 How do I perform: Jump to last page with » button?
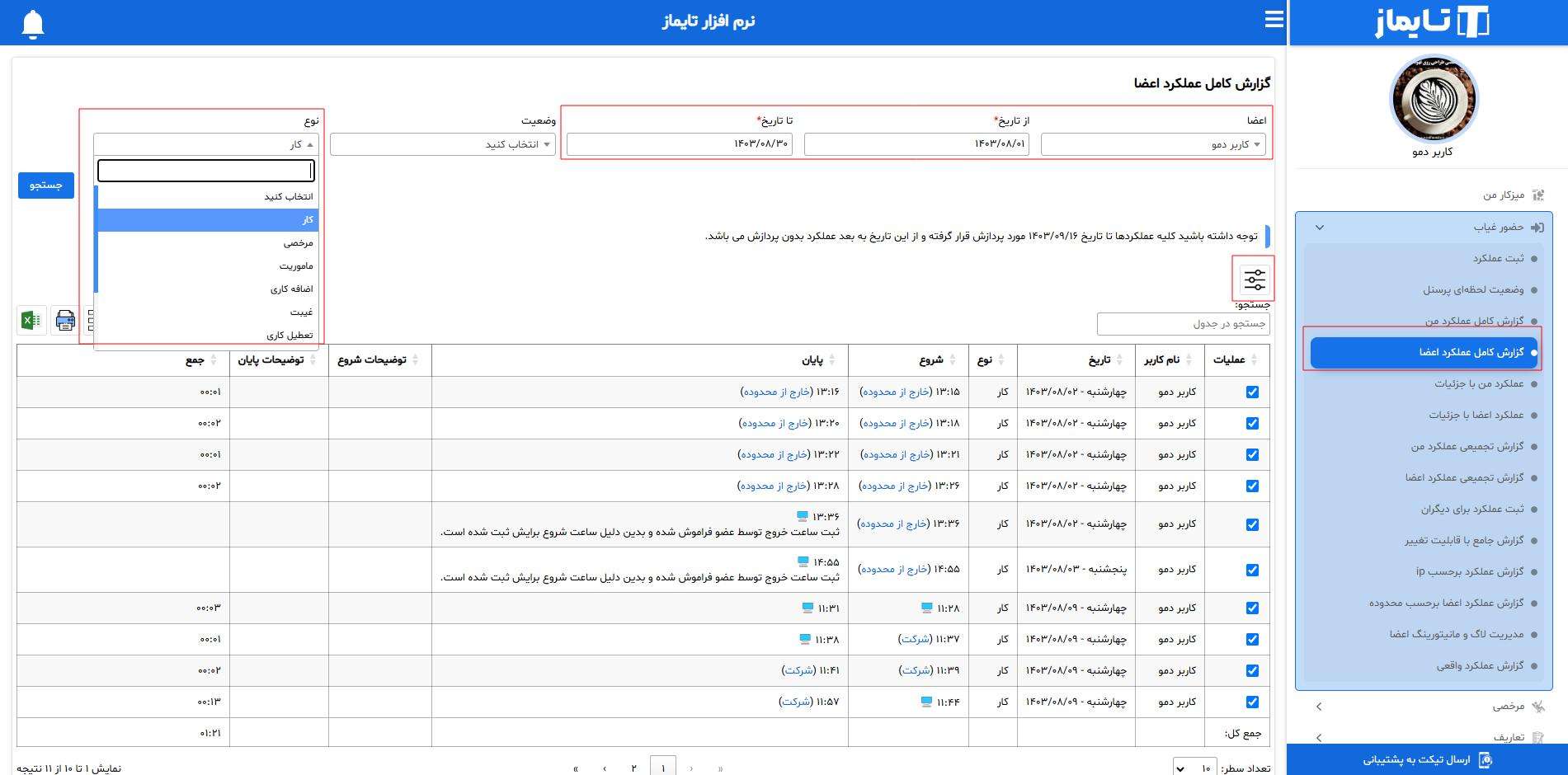tap(576, 768)
